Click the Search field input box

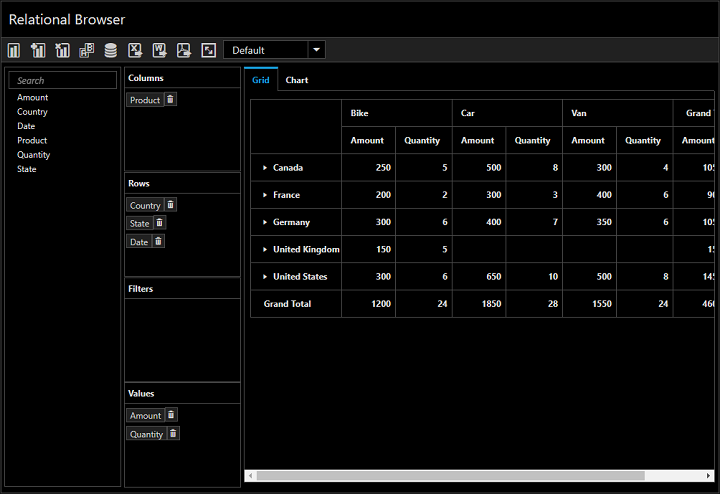tap(64, 81)
